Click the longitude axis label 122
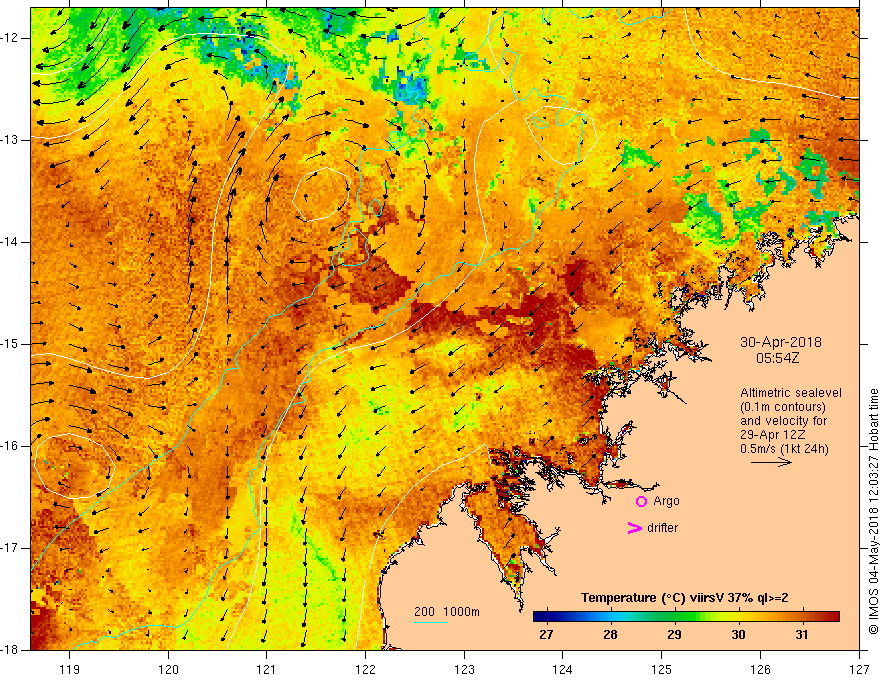The height and width of the screenshot is (680, 880). coord(365,669)
